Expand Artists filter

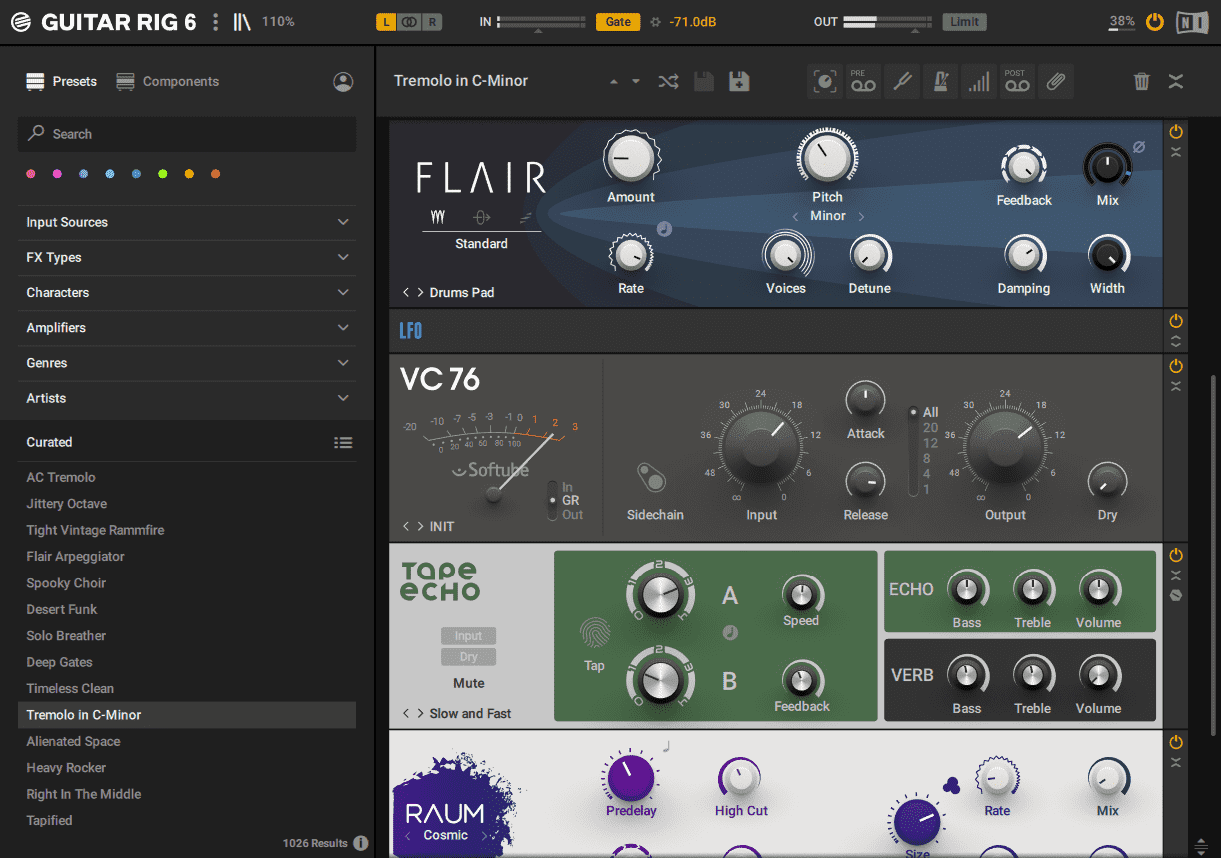point(187,398)
